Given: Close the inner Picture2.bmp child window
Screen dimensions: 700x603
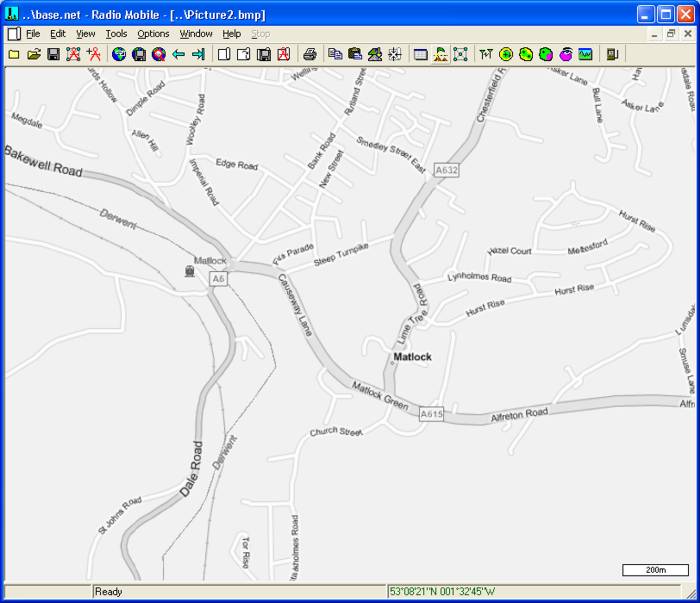Looking at the screenshot, I should click(x=688, y=34).
